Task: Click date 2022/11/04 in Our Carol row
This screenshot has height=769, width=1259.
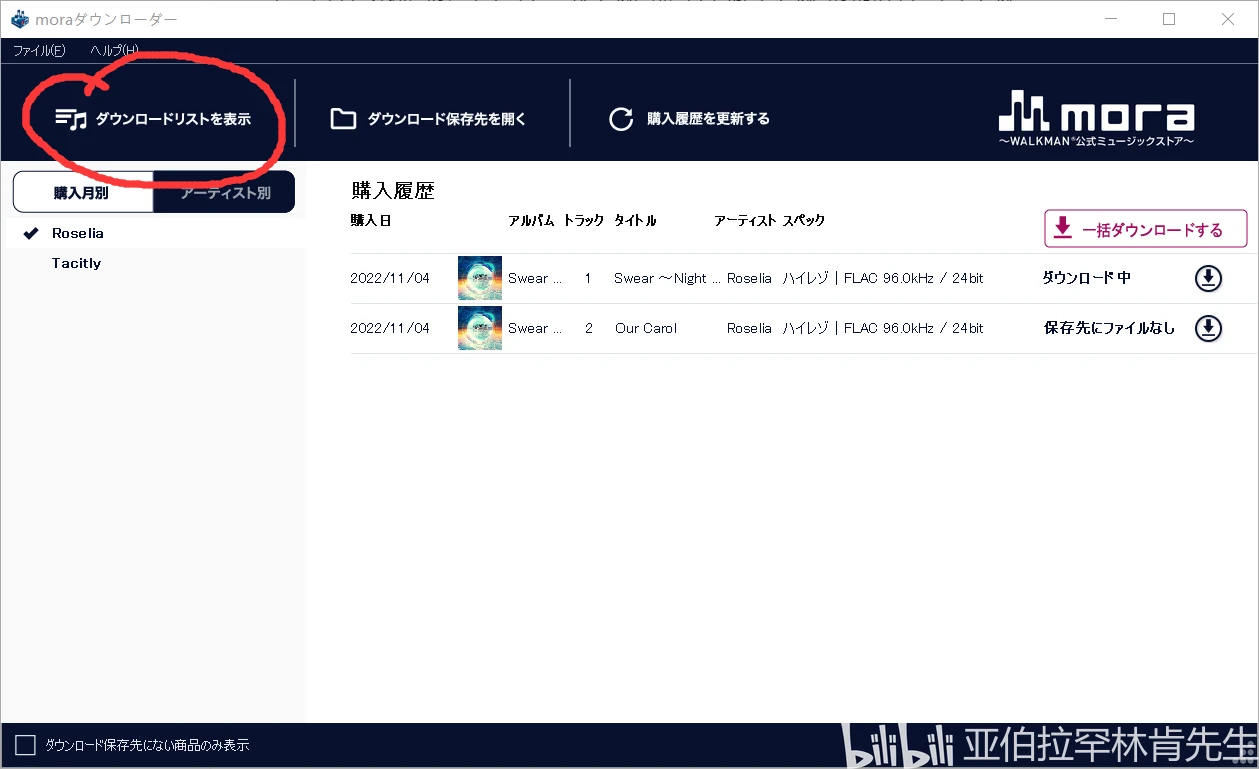Action: click(x=390, y=328)
